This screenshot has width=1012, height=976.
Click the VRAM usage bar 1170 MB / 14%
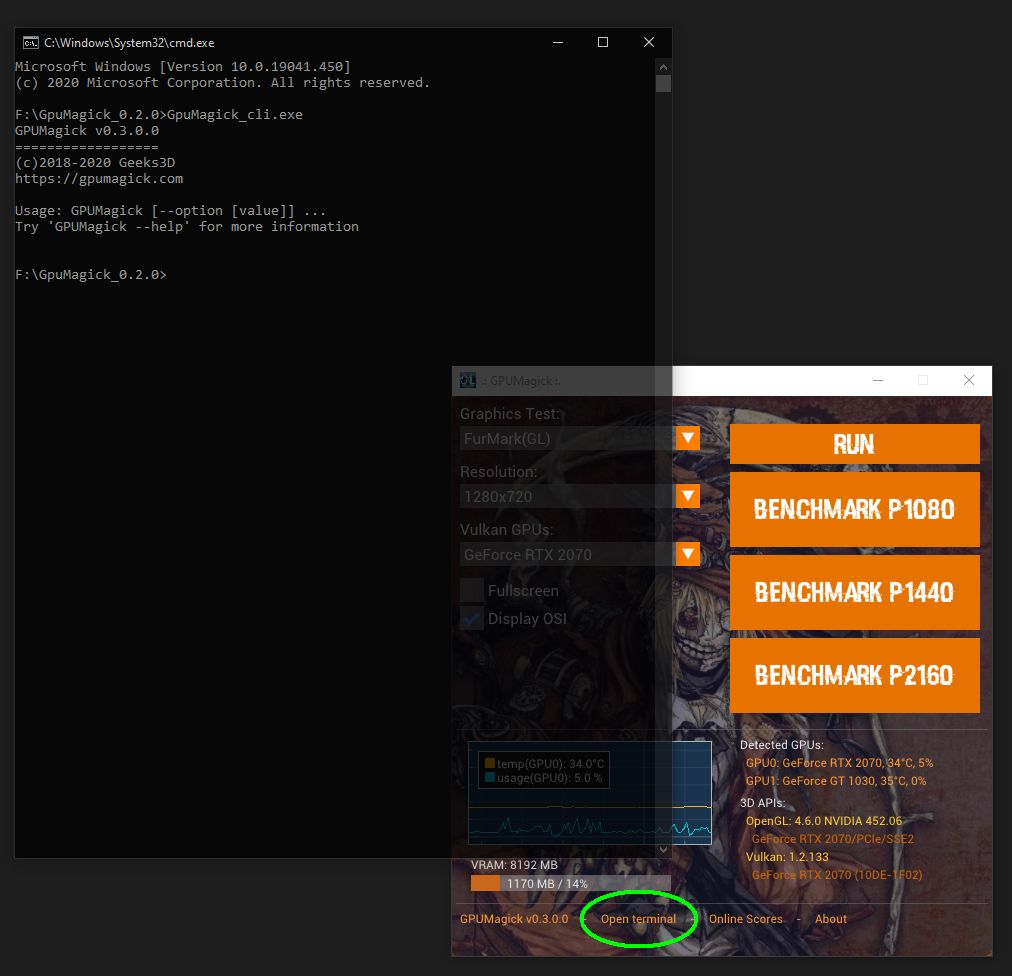click(571, 883)
